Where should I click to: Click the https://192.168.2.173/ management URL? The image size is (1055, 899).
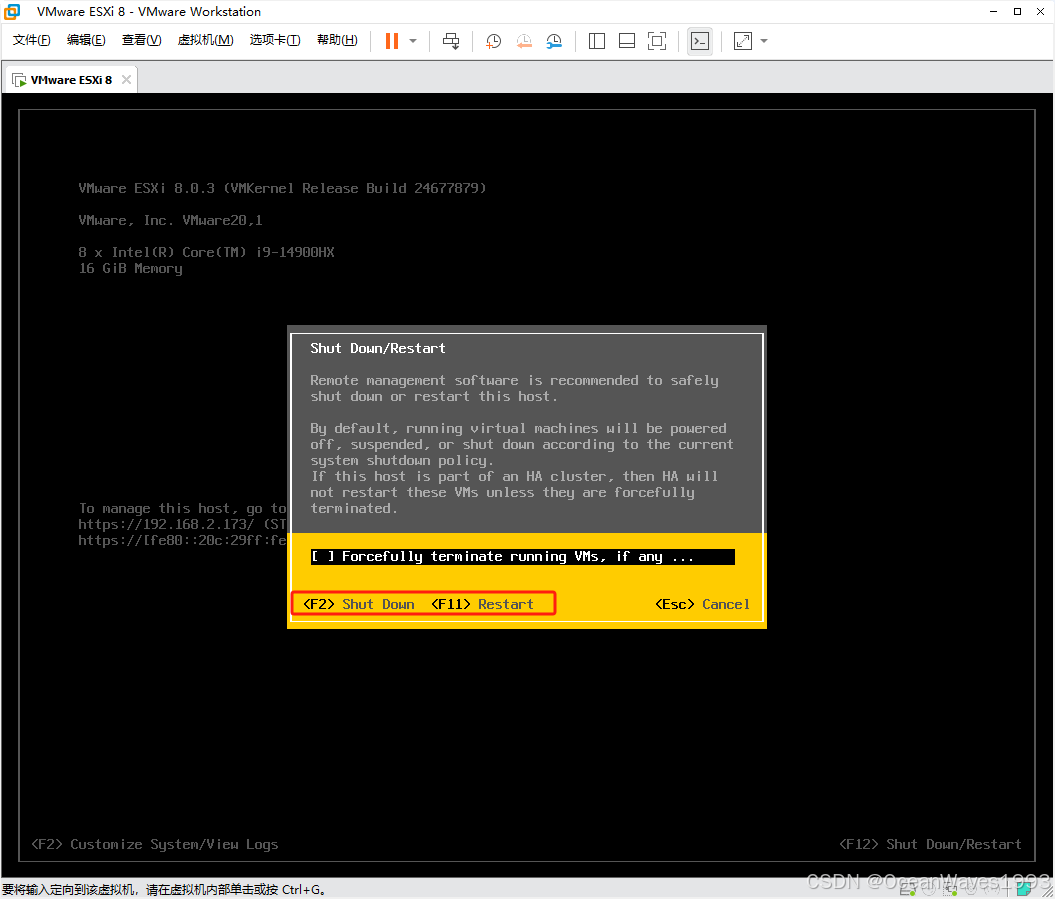166,524
